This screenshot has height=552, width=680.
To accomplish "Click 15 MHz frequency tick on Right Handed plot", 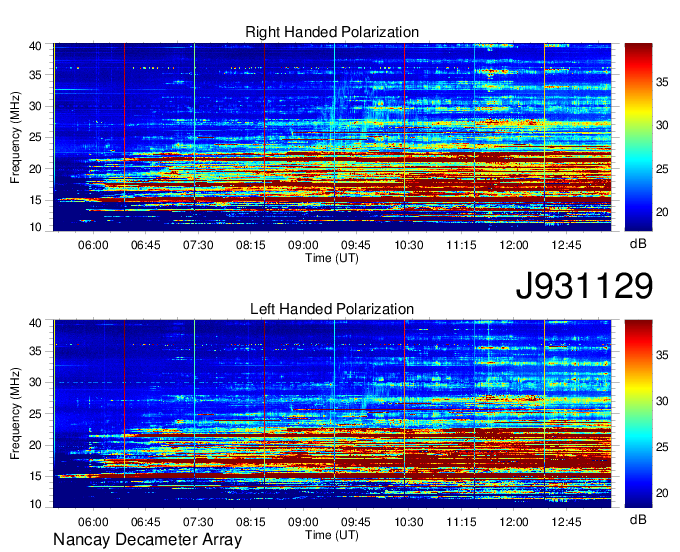I will click(x=36, y=200).
